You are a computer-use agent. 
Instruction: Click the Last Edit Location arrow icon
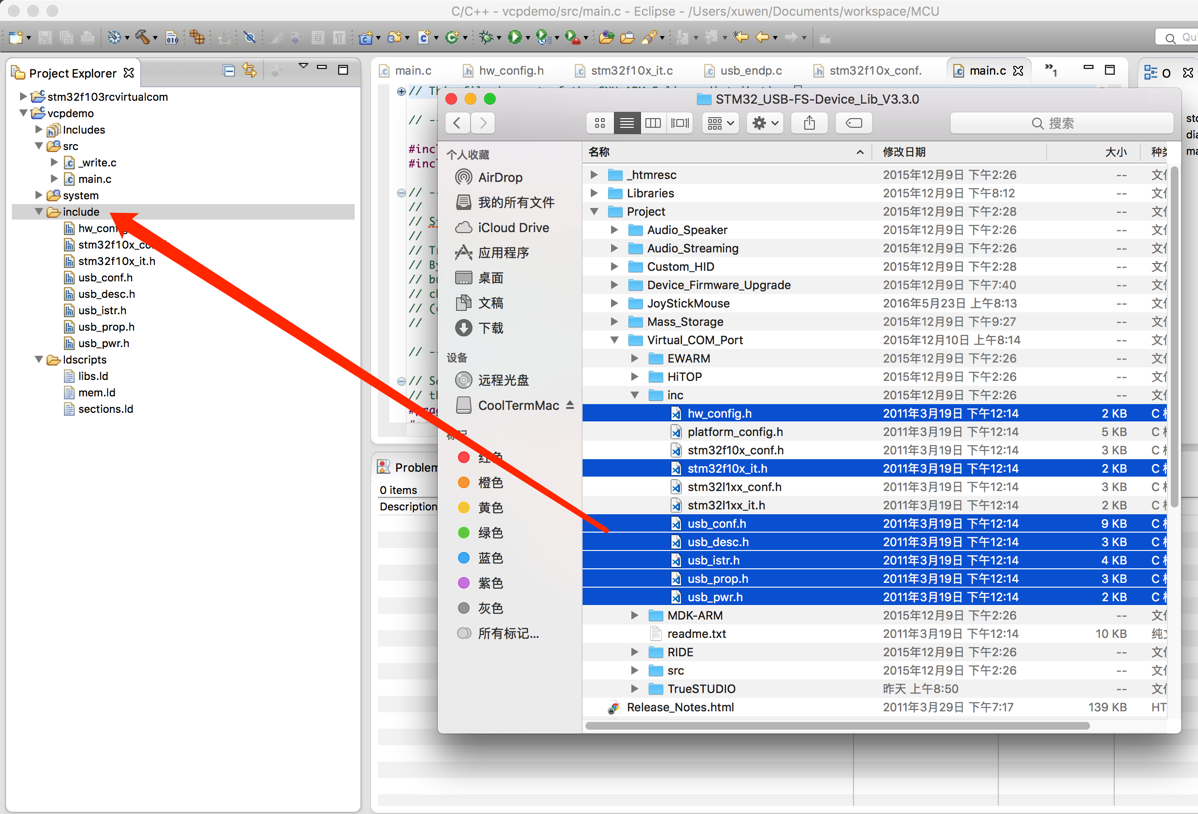coord(741,37)
